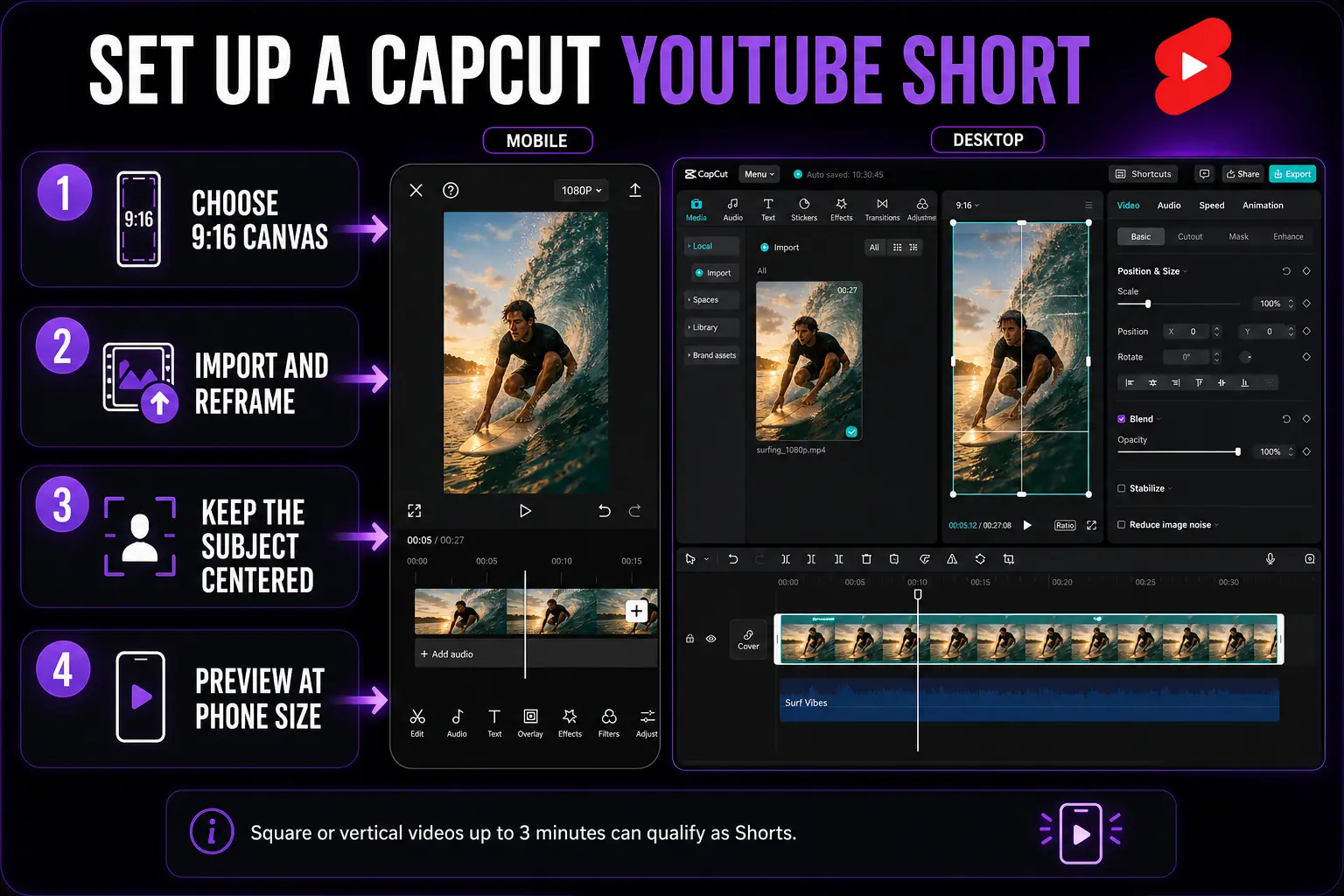Reset the Blend settings
This screenshot has height=896, width=1344.
tap(1286, 419)
